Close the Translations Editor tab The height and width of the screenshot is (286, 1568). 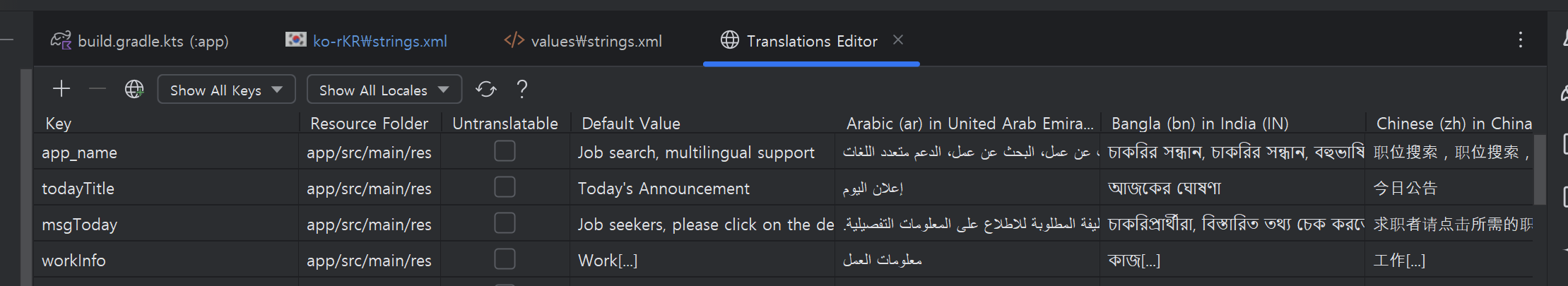(x=898, y=40)
